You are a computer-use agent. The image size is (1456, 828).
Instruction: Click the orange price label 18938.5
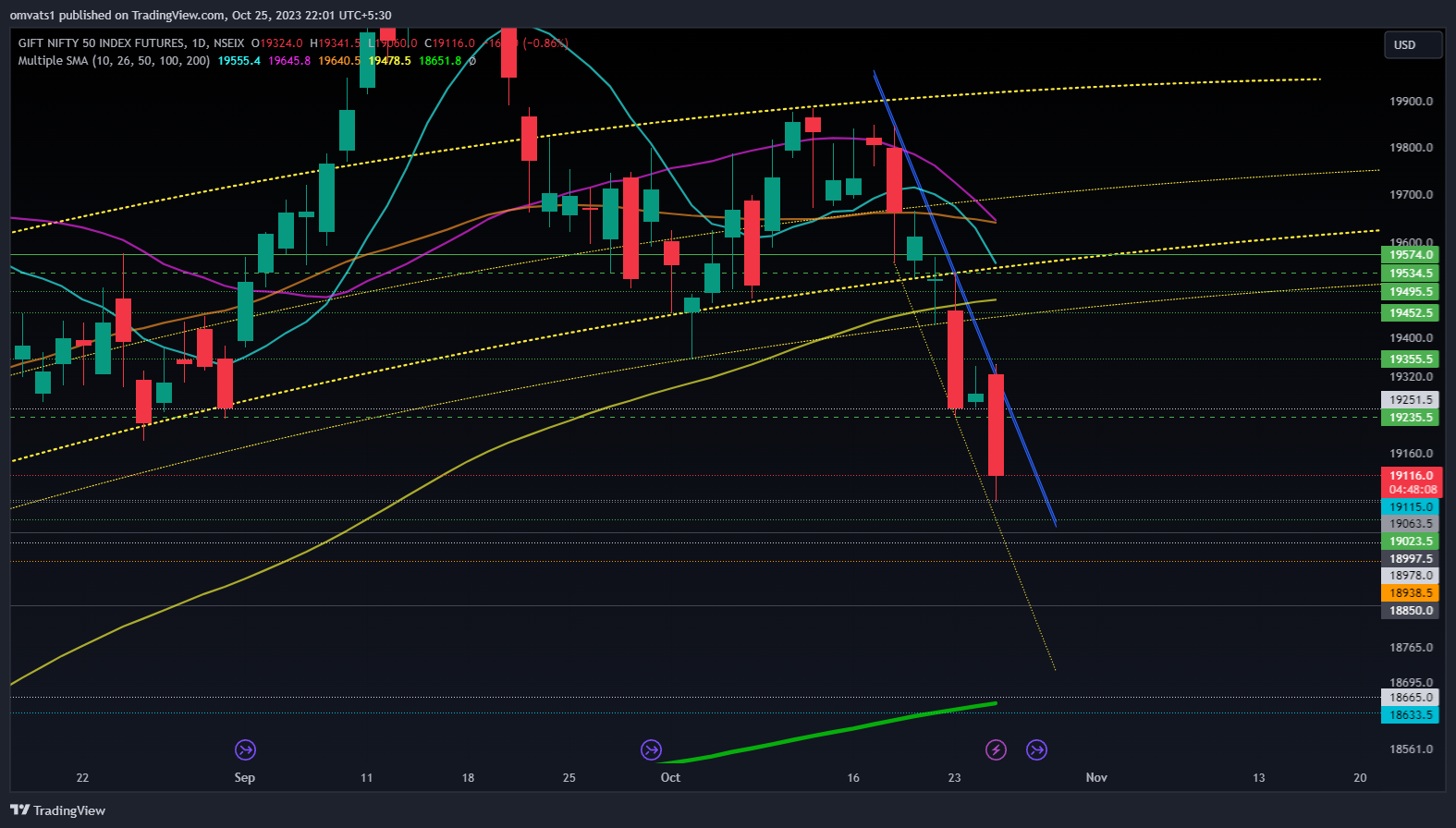1412,593
